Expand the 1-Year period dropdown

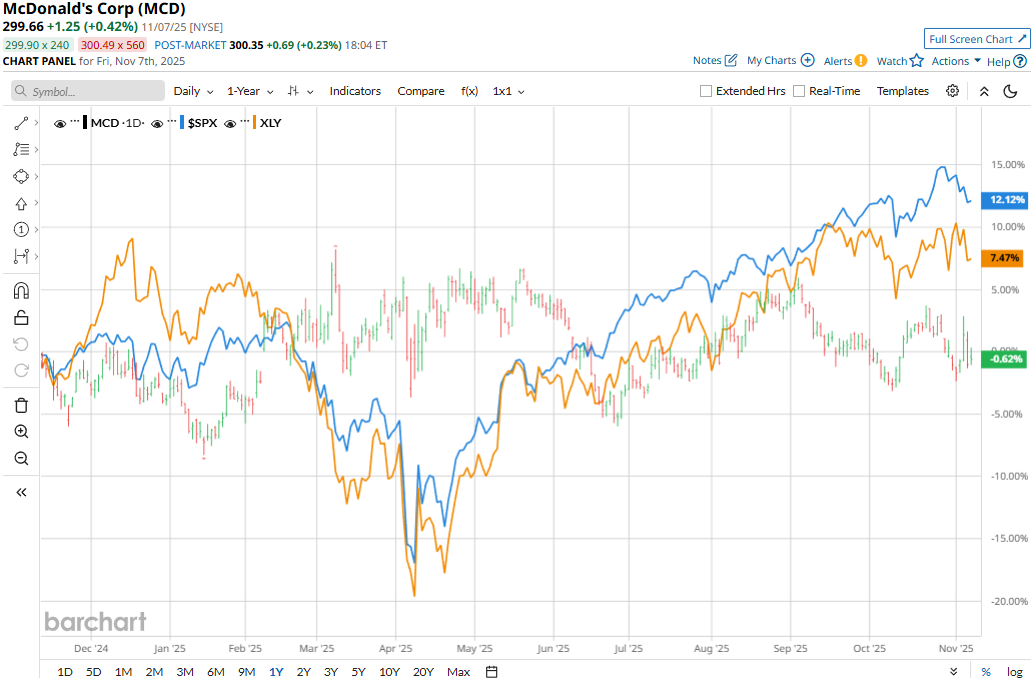[x=250, y=91]
